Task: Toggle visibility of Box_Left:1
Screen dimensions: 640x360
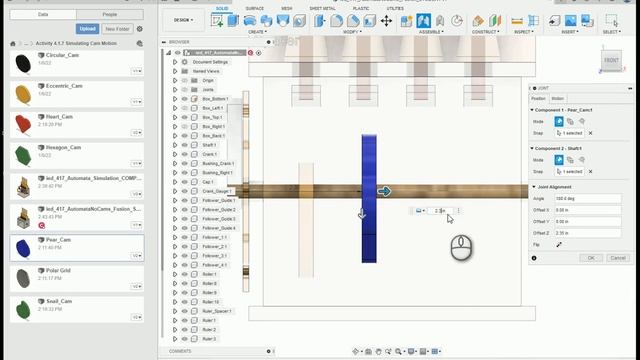Action: click(x=184, y=108)
